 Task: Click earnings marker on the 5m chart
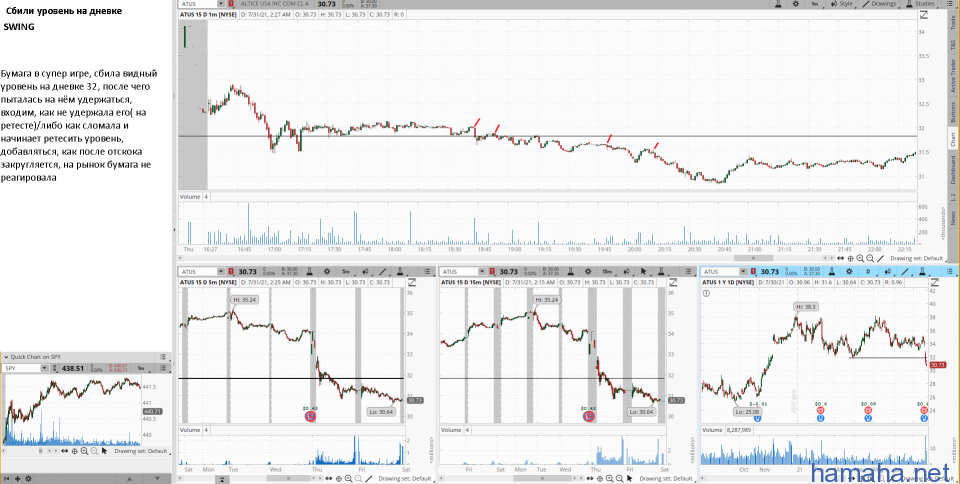pos(310,417)
